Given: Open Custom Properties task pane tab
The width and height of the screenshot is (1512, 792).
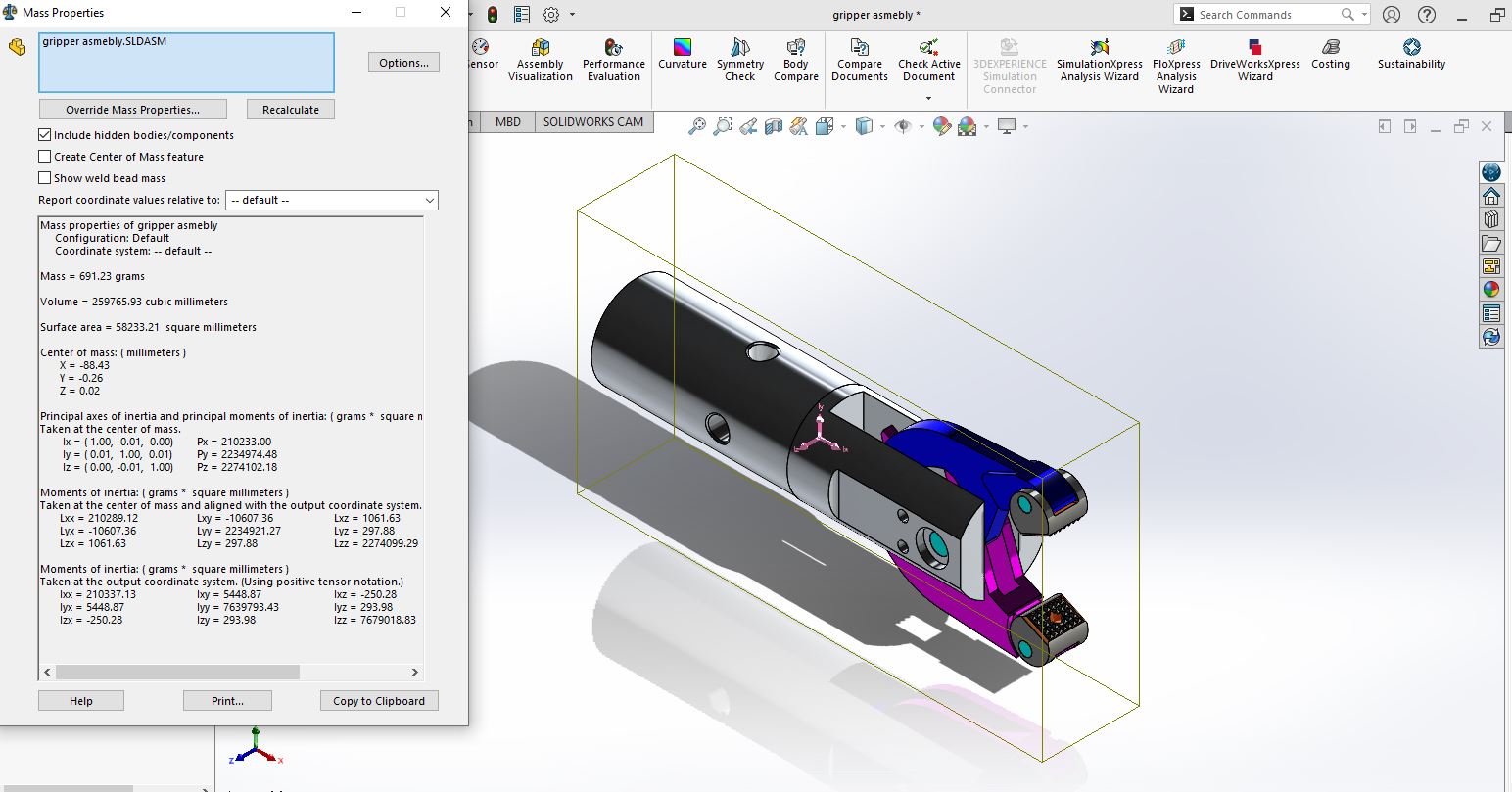Looking at the screenshot, I should (x=1490, y=313).
